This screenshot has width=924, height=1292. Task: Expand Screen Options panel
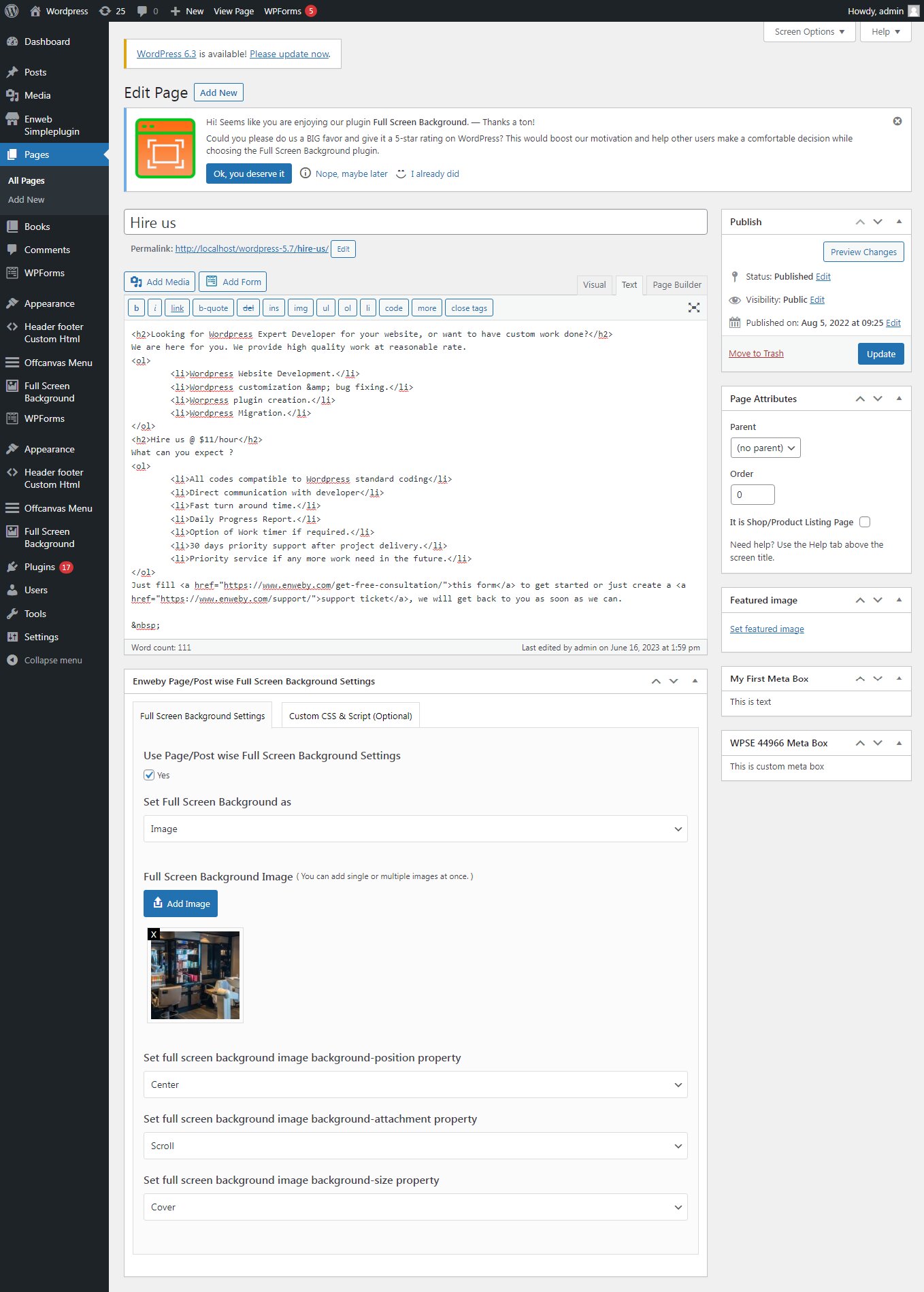click(x=810, y=31)
